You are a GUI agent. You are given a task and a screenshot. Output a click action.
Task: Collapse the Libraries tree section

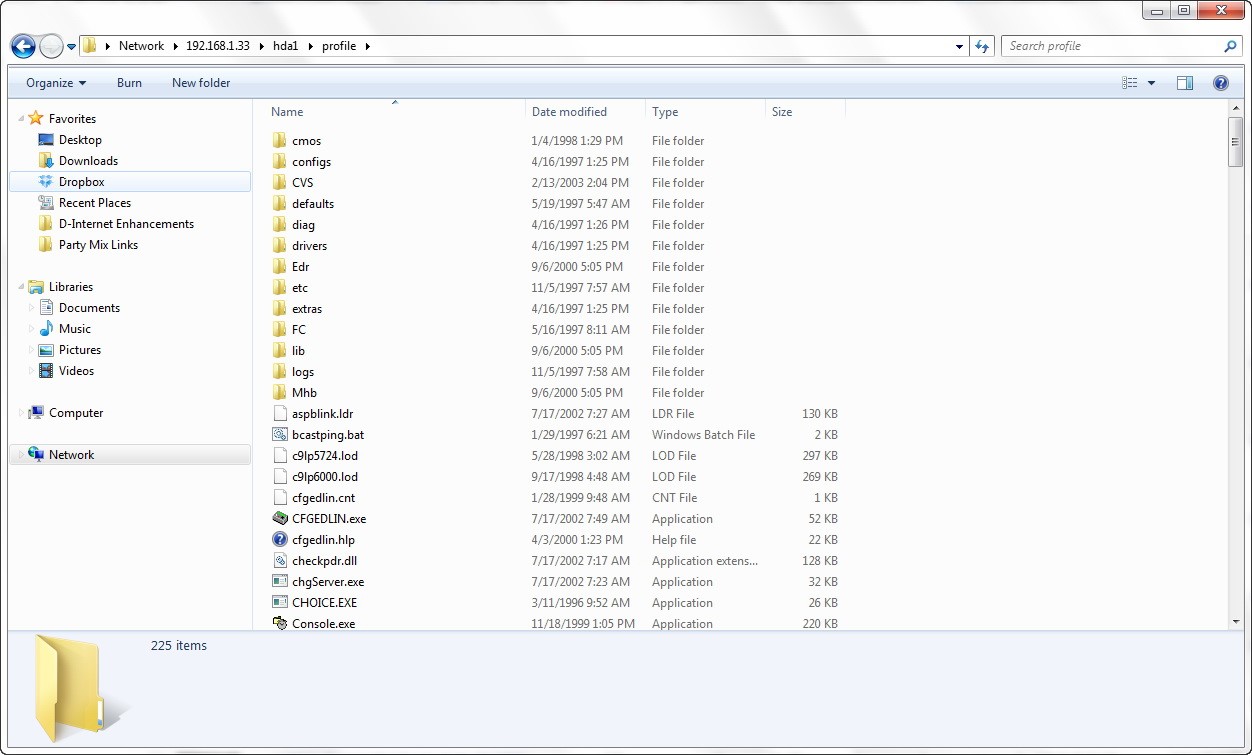click(22, 287)
